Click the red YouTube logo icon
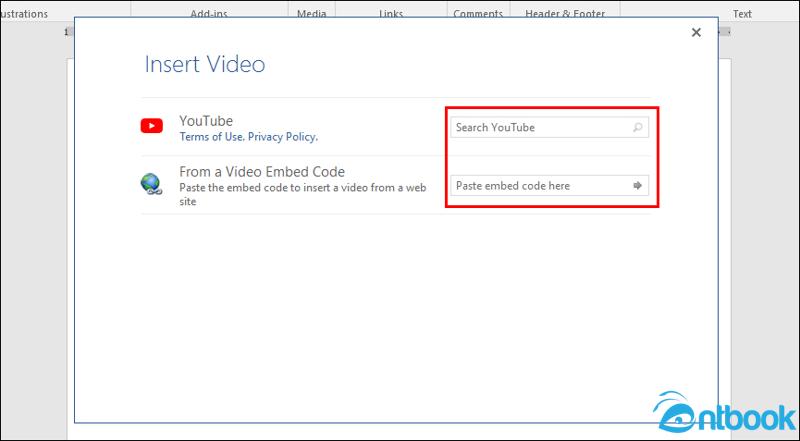Viewport: 800px width, 441px height. [152, 126]
